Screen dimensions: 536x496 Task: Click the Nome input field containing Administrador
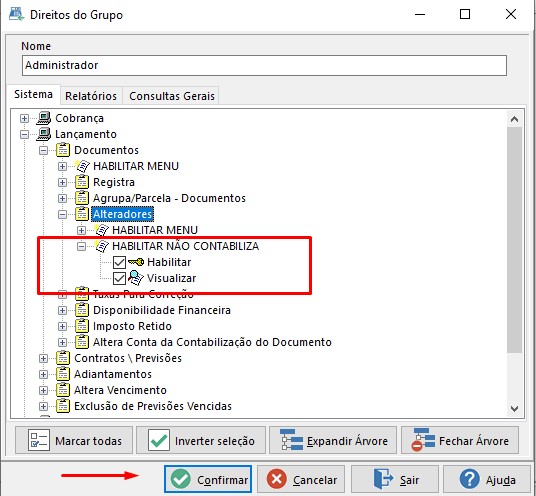264,66
